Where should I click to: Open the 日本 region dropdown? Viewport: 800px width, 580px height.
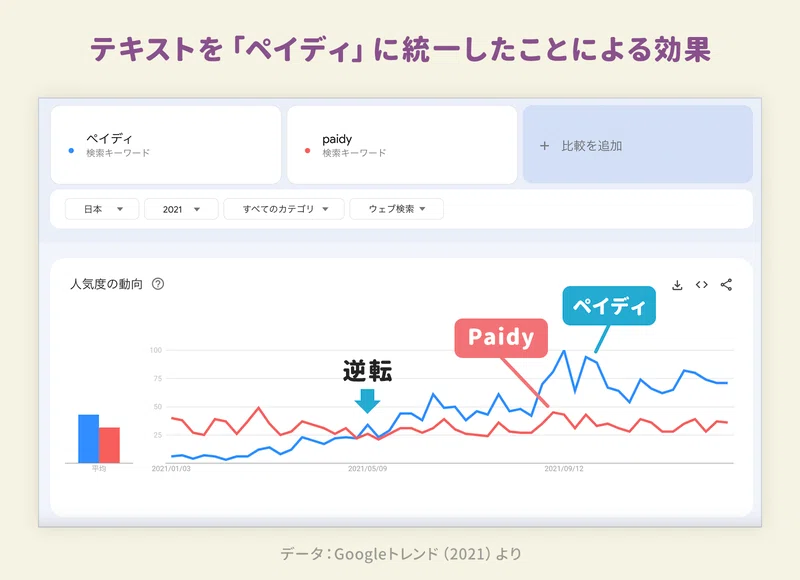click(102, 209)
